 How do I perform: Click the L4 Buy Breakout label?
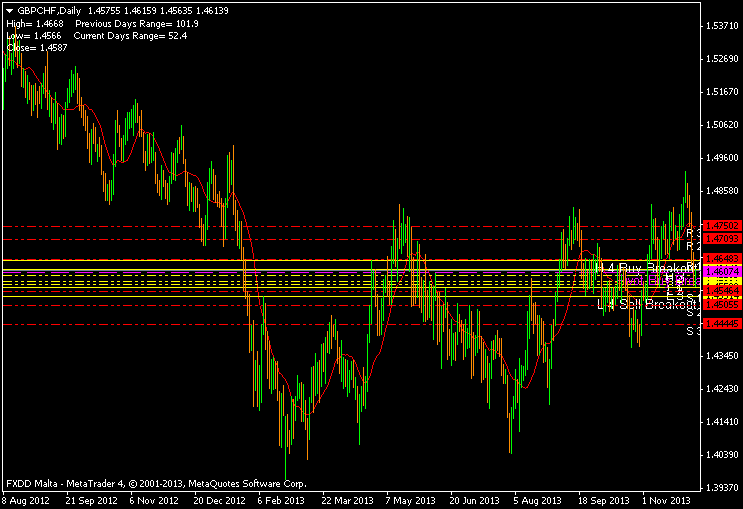tap(642, 268)
